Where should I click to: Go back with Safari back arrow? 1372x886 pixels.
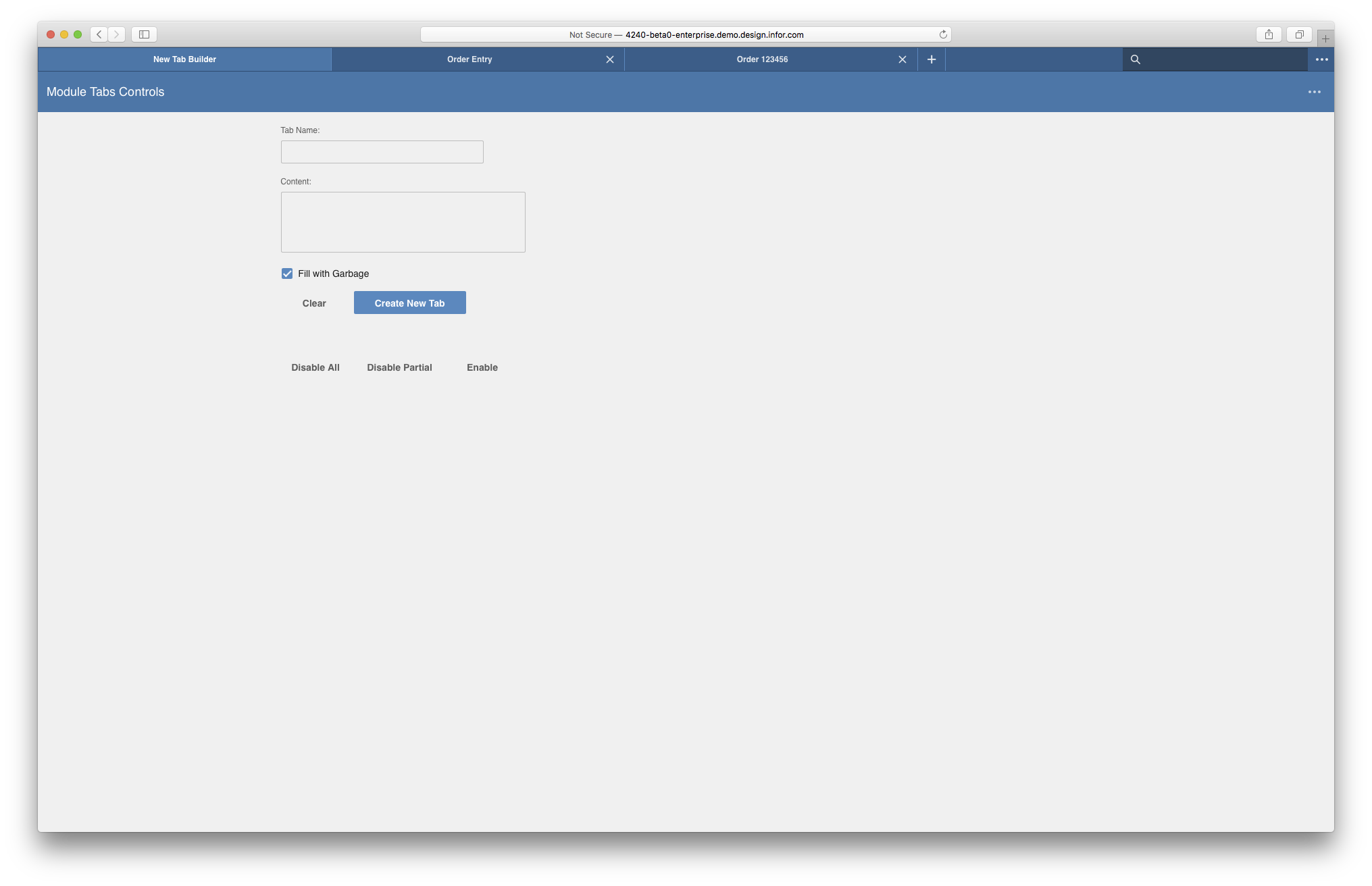[x=99, y=34]
